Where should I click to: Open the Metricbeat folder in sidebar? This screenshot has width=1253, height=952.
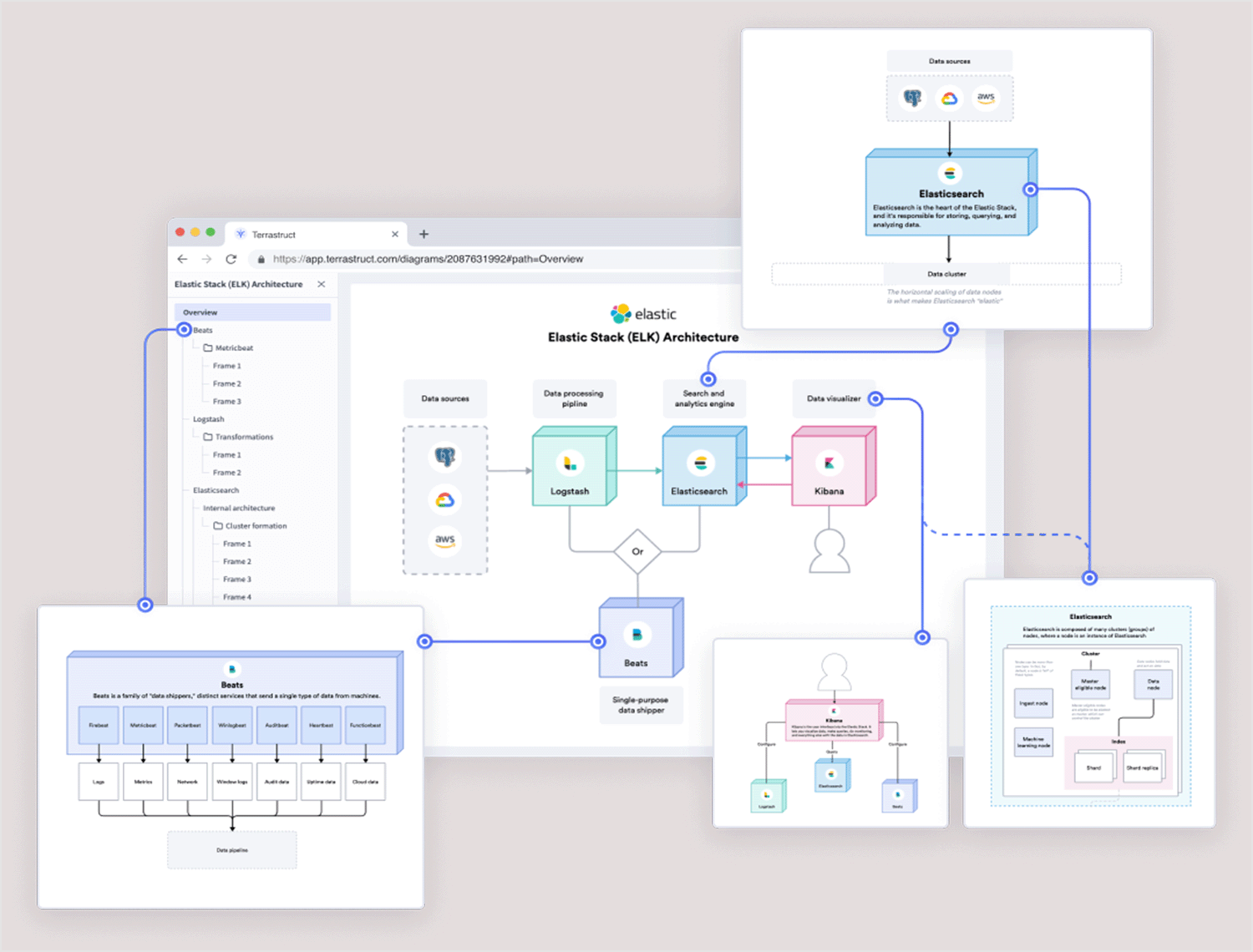(x=234, y=348)
